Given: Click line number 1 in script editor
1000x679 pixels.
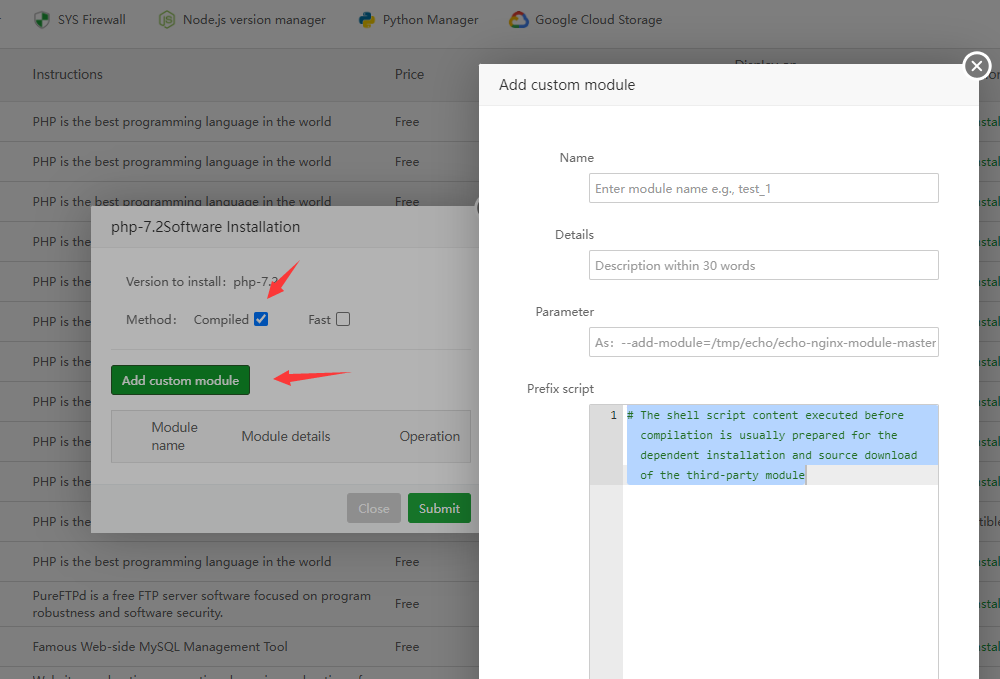Looking at the screenshot, I should pos(612,415).
